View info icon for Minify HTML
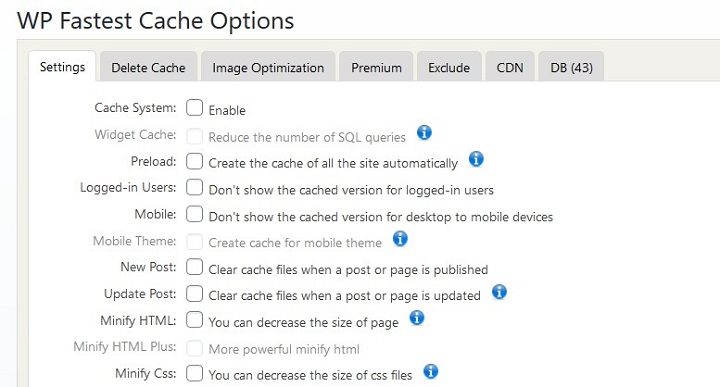Viewport: 720px width, 387px height. [416, 318]
